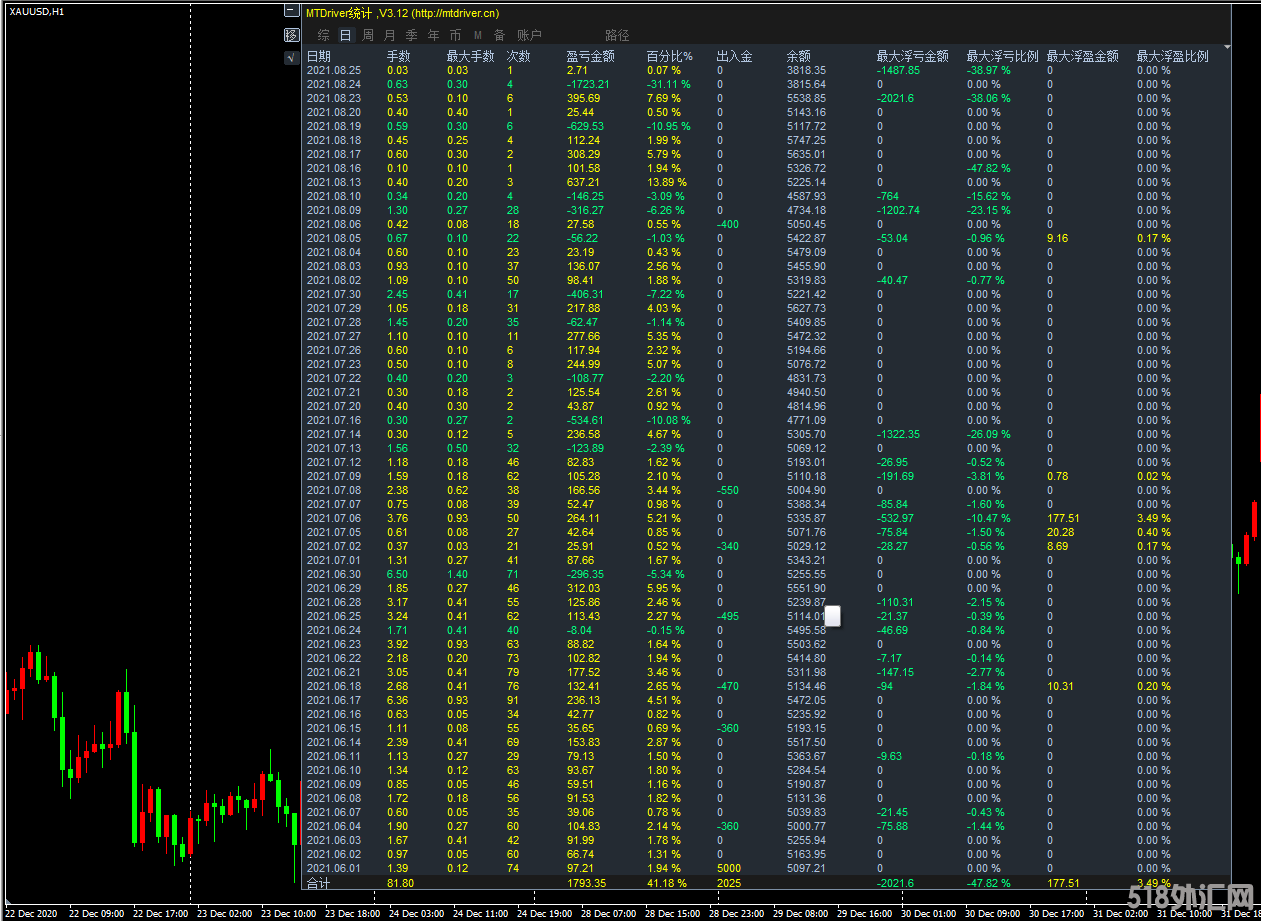Click the 盈亏金额 profit/loss column header
This screenshot has height=921, width=1261.
tap(590, 56)
